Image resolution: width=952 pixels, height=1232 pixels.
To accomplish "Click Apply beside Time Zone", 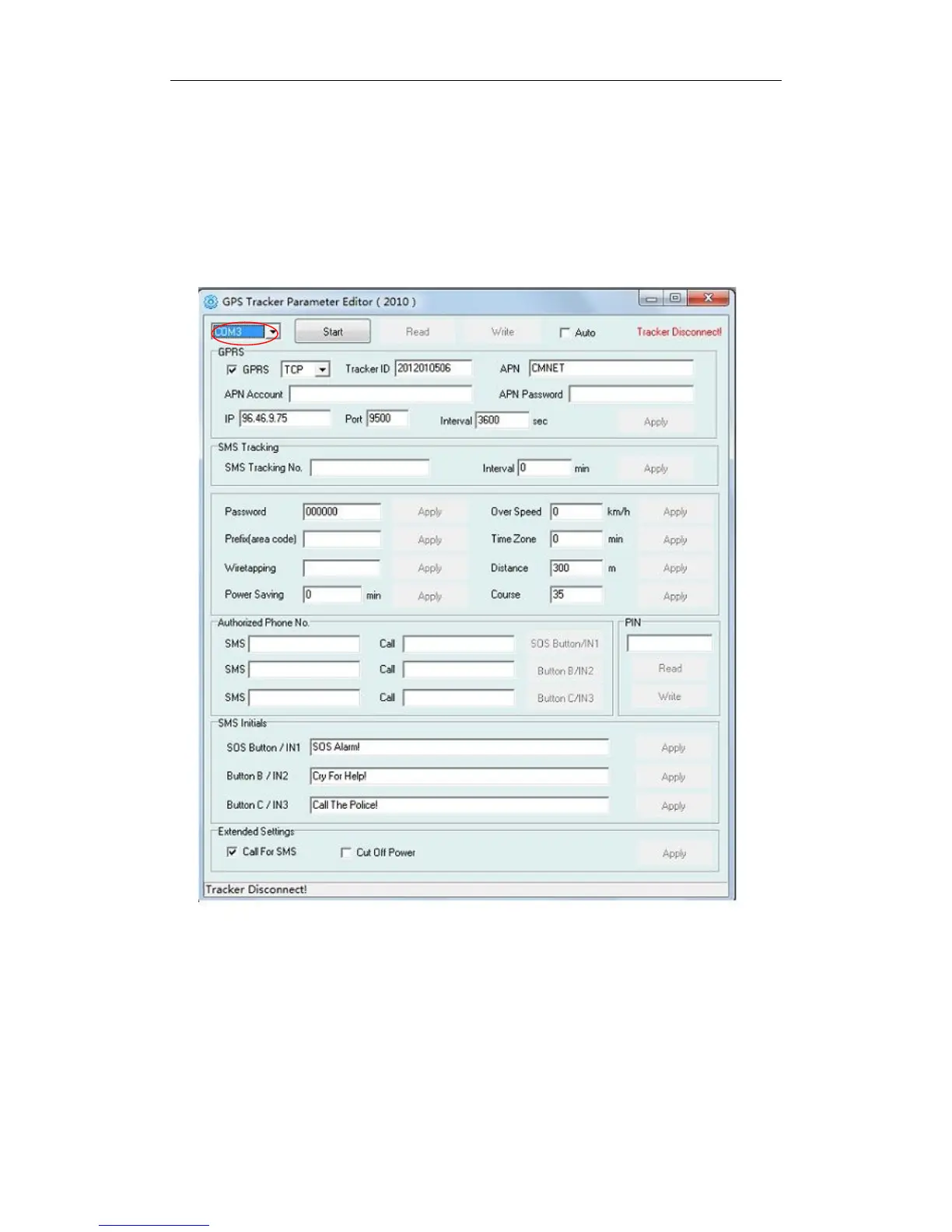I will 675,540.
